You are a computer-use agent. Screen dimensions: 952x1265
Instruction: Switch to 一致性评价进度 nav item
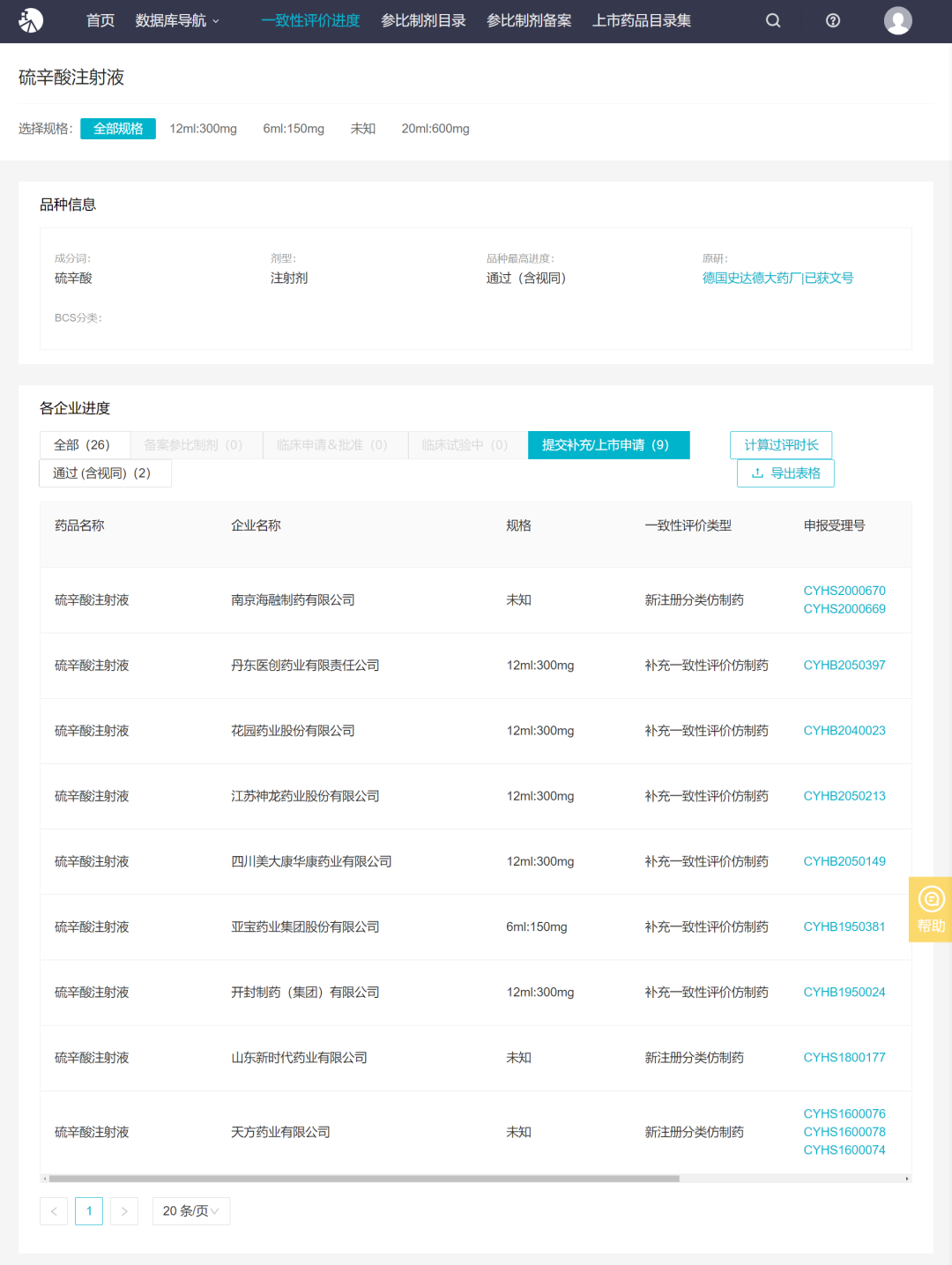pyautogui.click(x=310, y=20)
